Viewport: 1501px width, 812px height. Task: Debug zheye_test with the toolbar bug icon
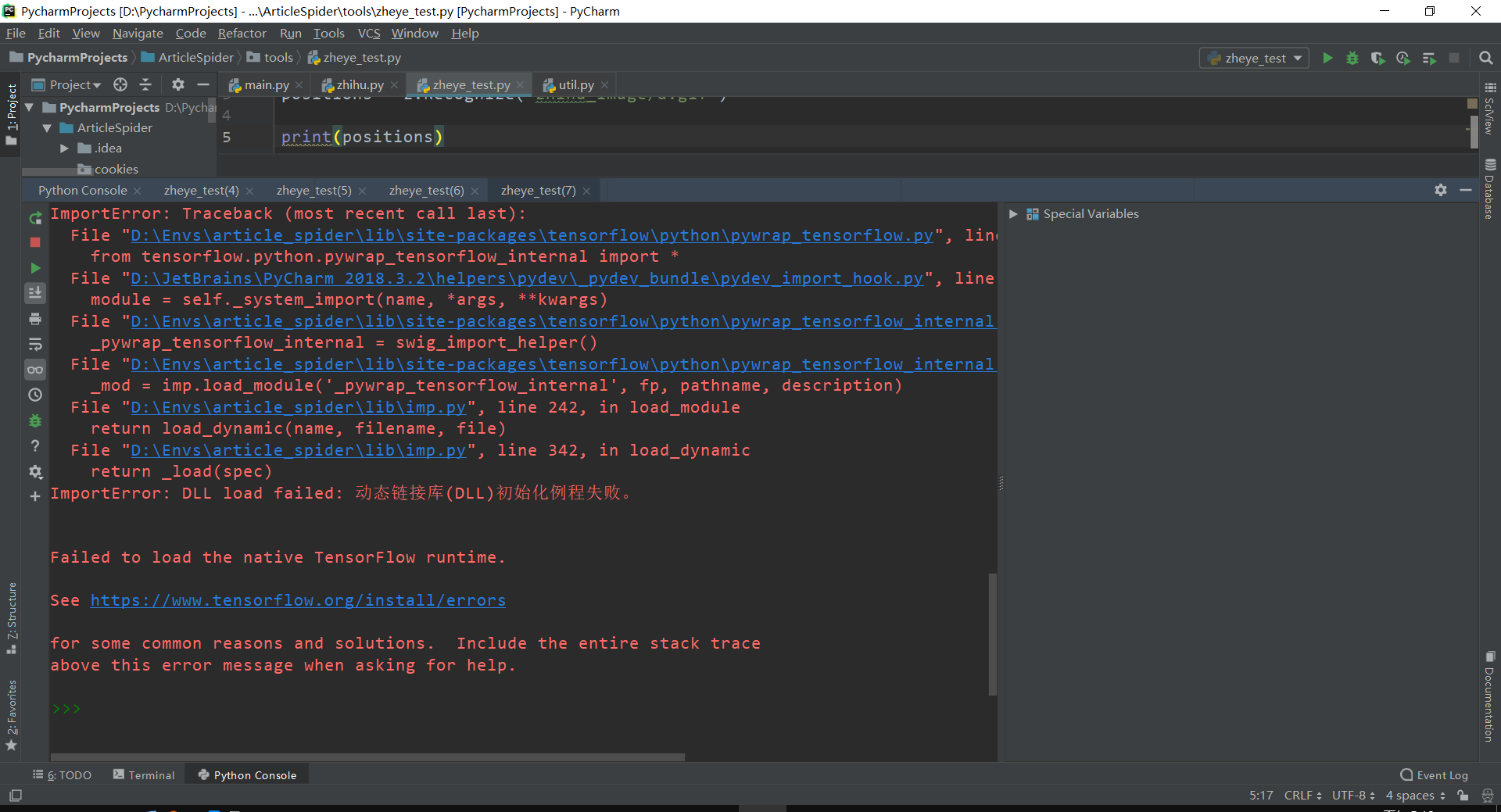[x=1352, y=59]
